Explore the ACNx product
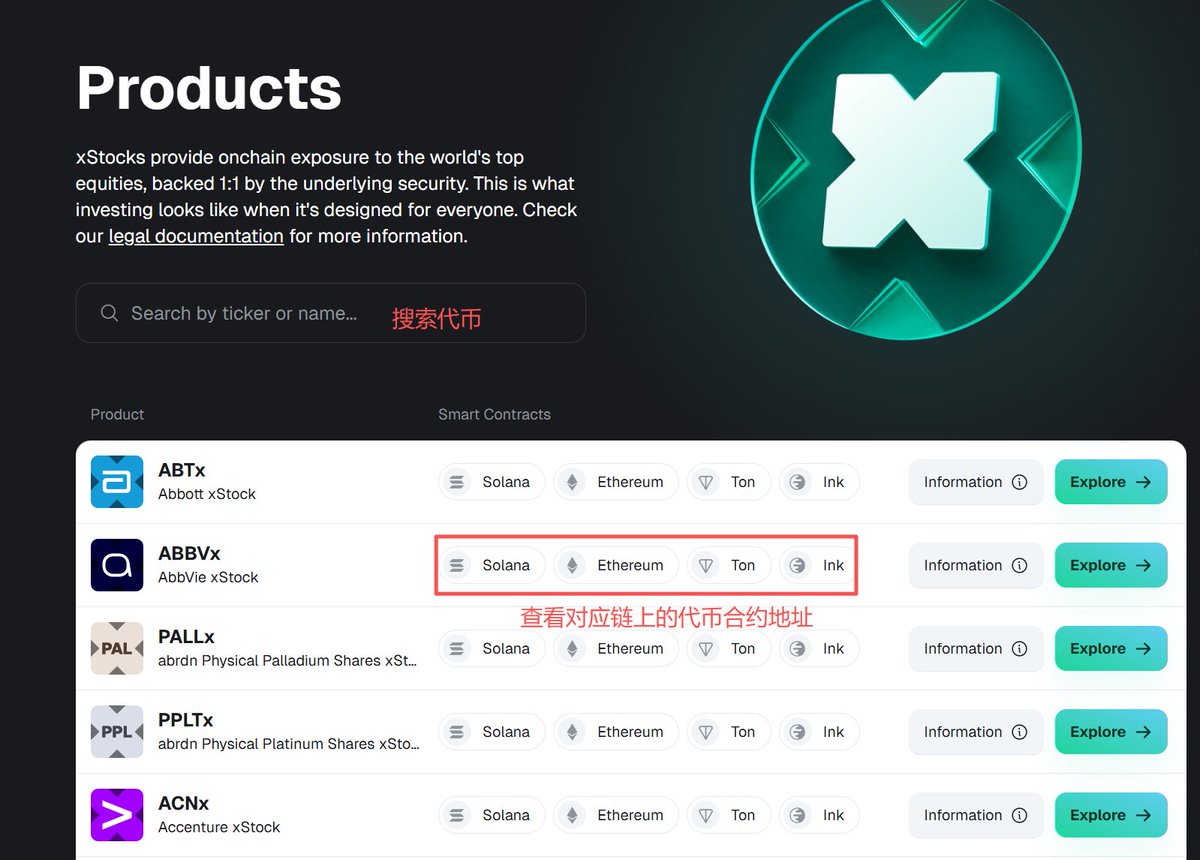Image resolution: width=1200 pixels, height=860 pixels. click(x=1110, y=815)
